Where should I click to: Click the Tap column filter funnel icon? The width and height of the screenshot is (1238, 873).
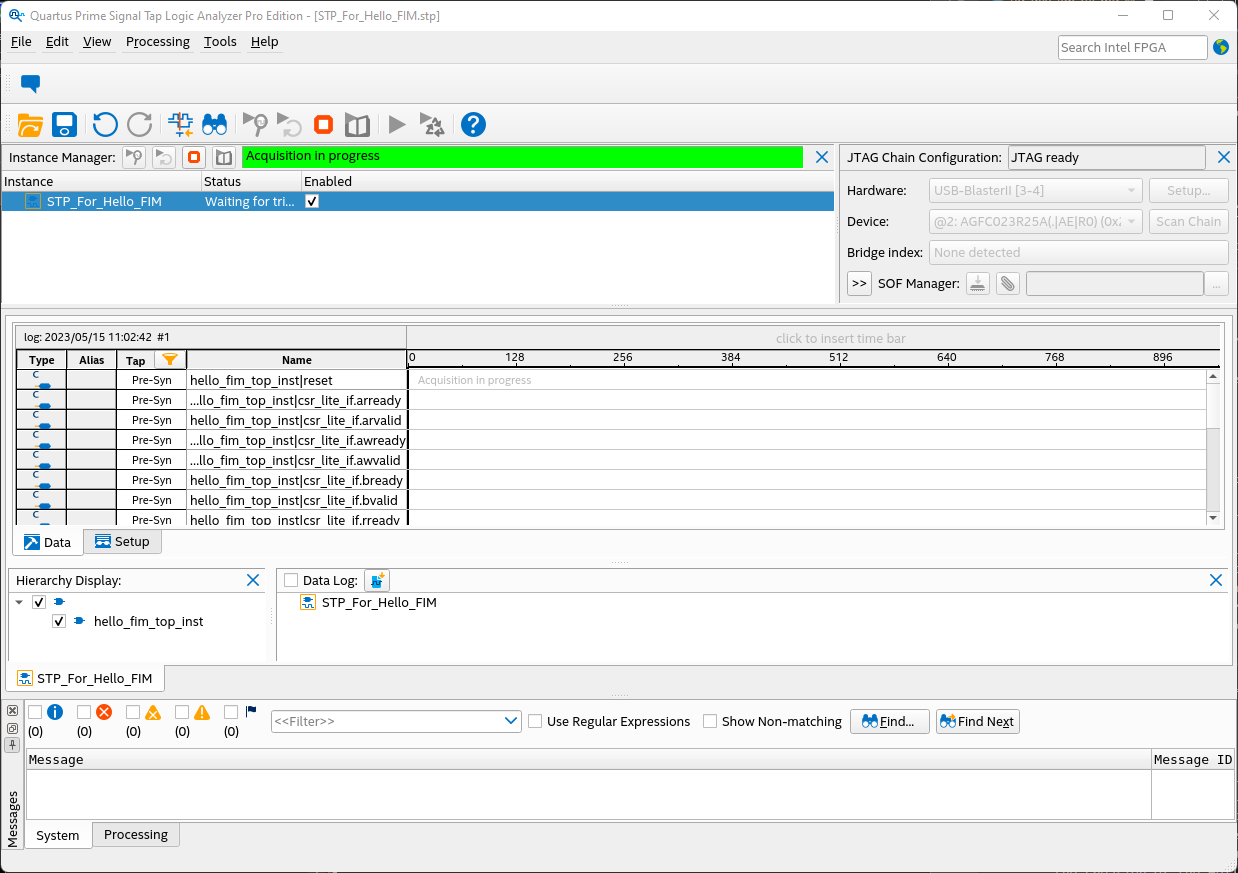170,360
